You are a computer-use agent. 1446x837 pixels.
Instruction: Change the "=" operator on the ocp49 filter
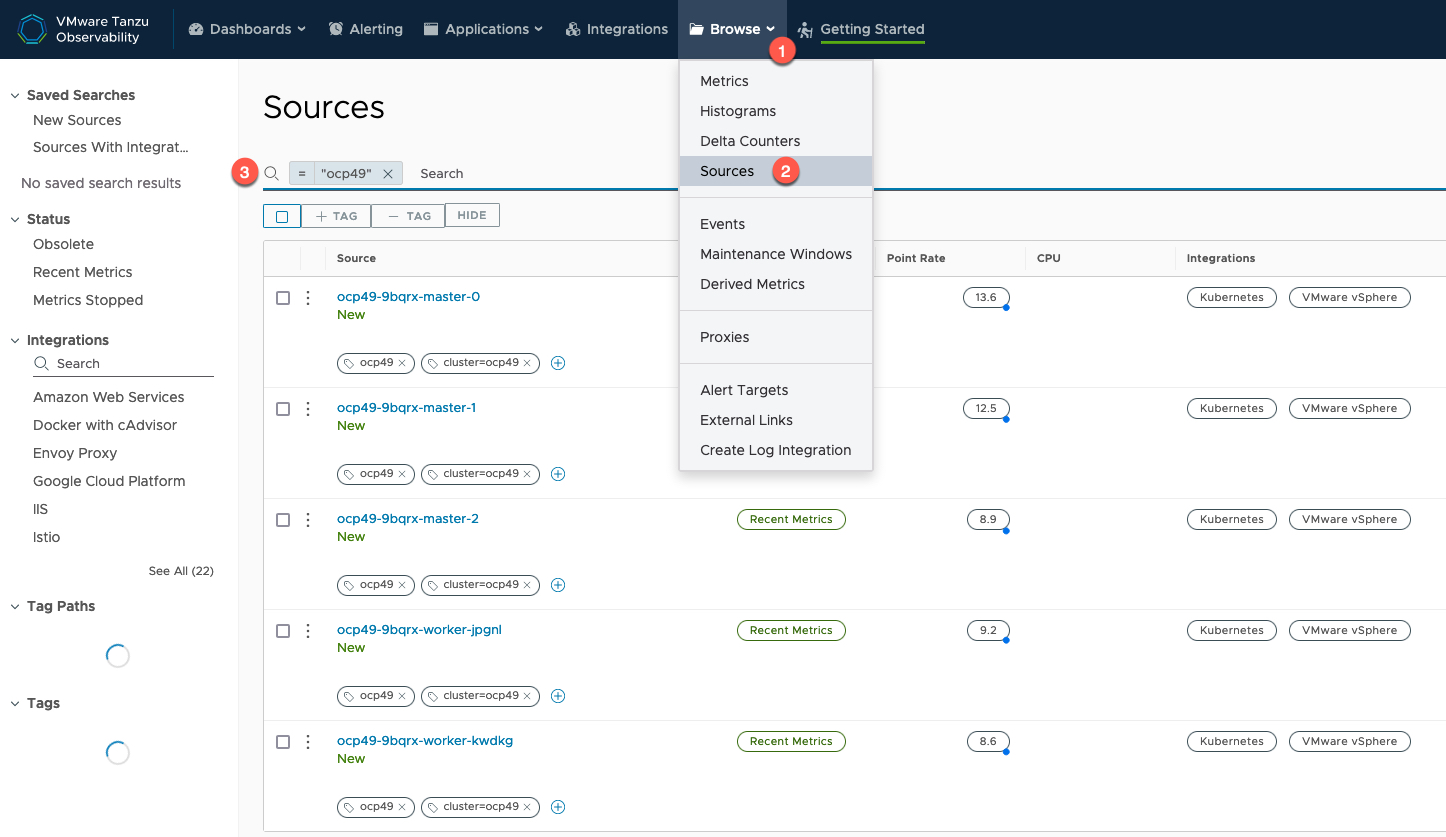(302, 173)
